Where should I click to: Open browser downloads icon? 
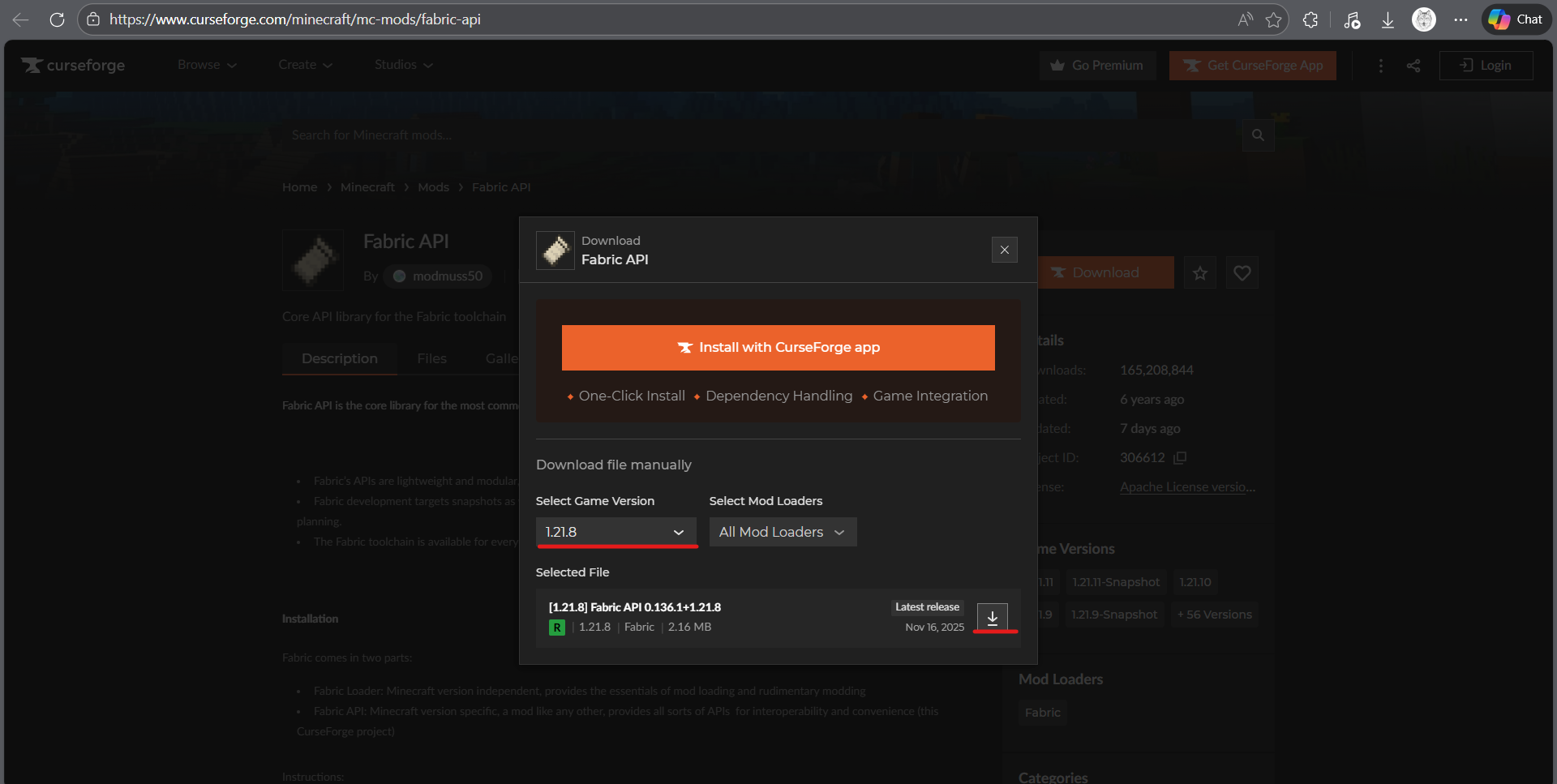coord(1388,19)
